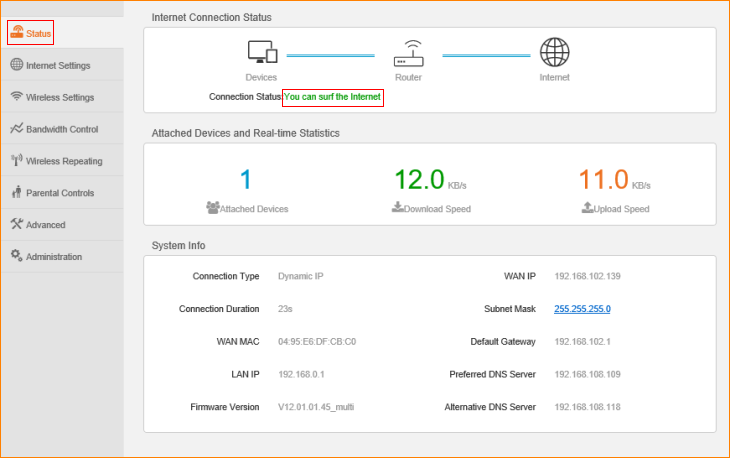Click the 255.255.255.0 subnet mask link
This screenshot has height=458, width=730.
coord(582,309)
